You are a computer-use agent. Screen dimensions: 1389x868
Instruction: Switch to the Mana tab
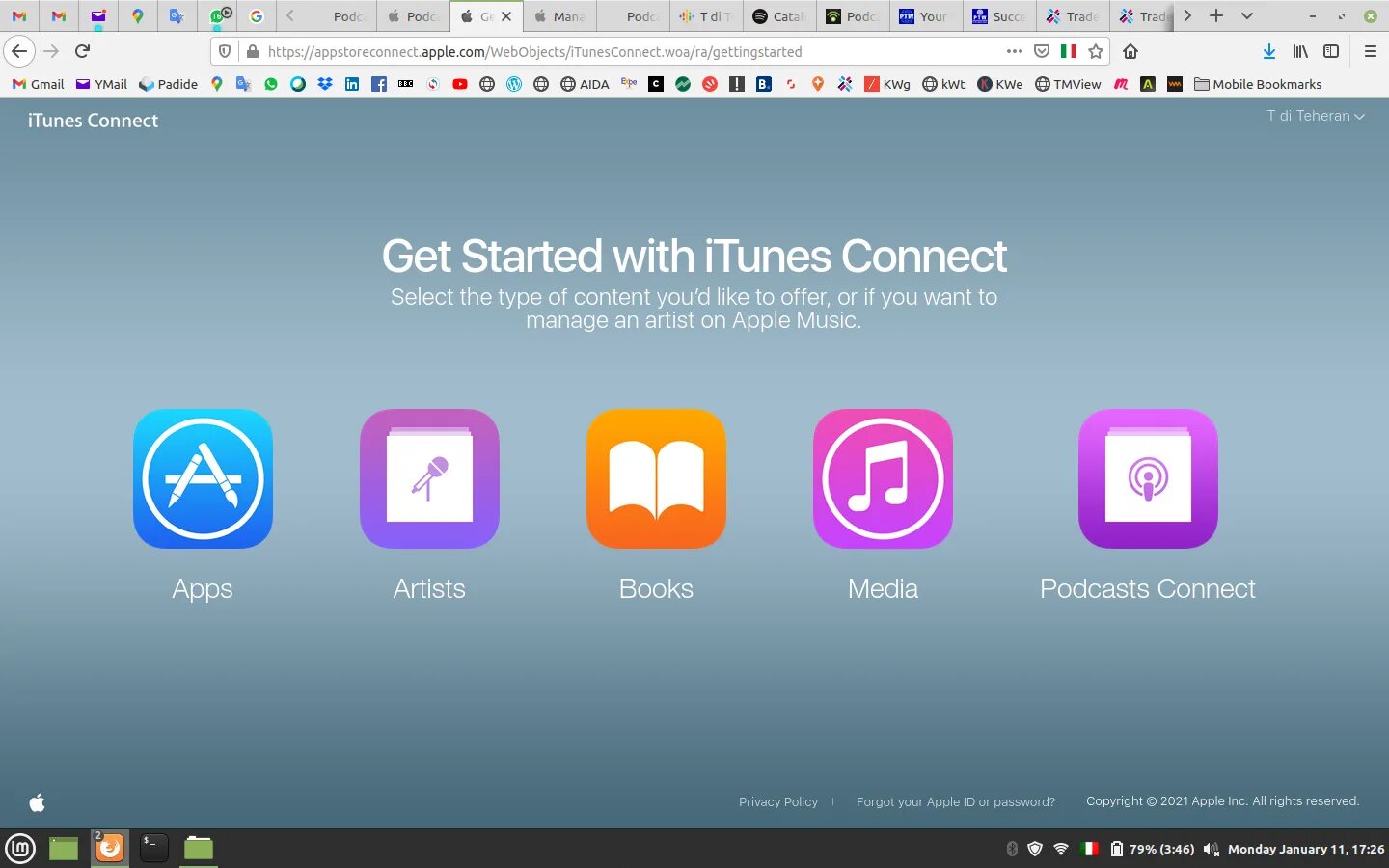click(x=559, y=16)
